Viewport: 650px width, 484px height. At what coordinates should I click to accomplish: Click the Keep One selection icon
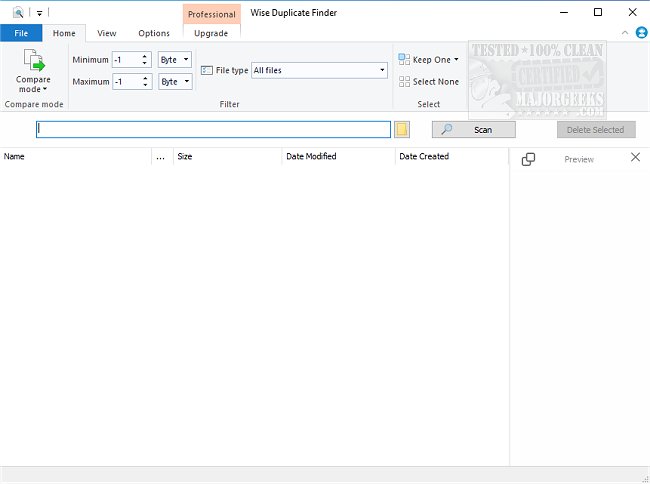click(404, 60)
